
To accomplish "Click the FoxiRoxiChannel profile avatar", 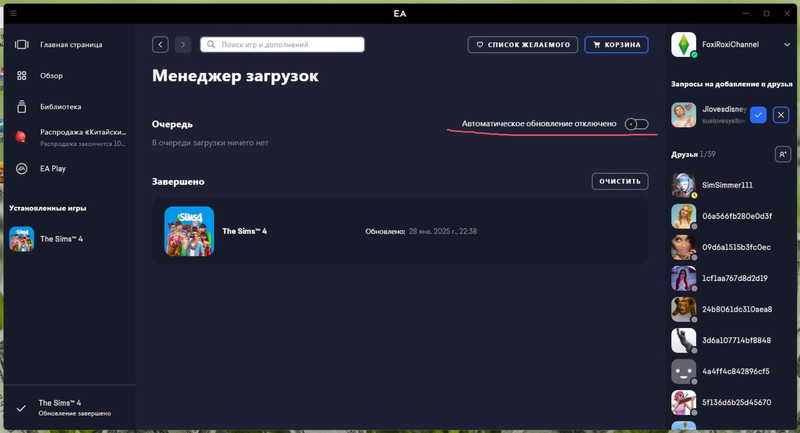I will click(684, 45).
